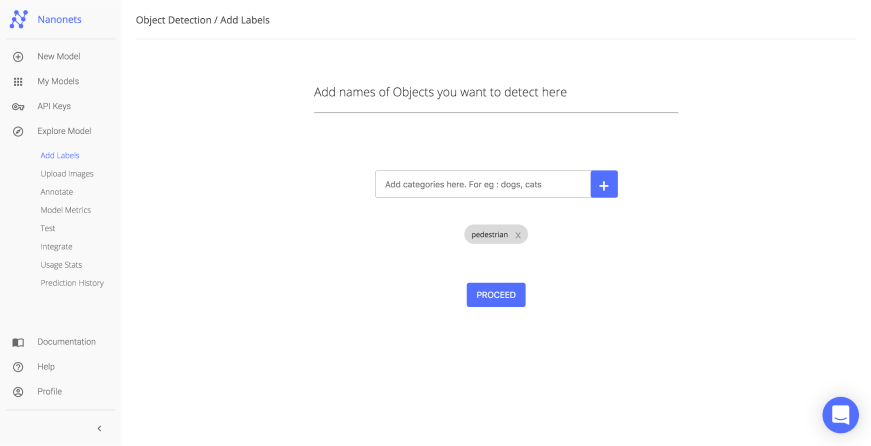Go to Upload Images step
The image size is (871, 446).
pos(67,174)
